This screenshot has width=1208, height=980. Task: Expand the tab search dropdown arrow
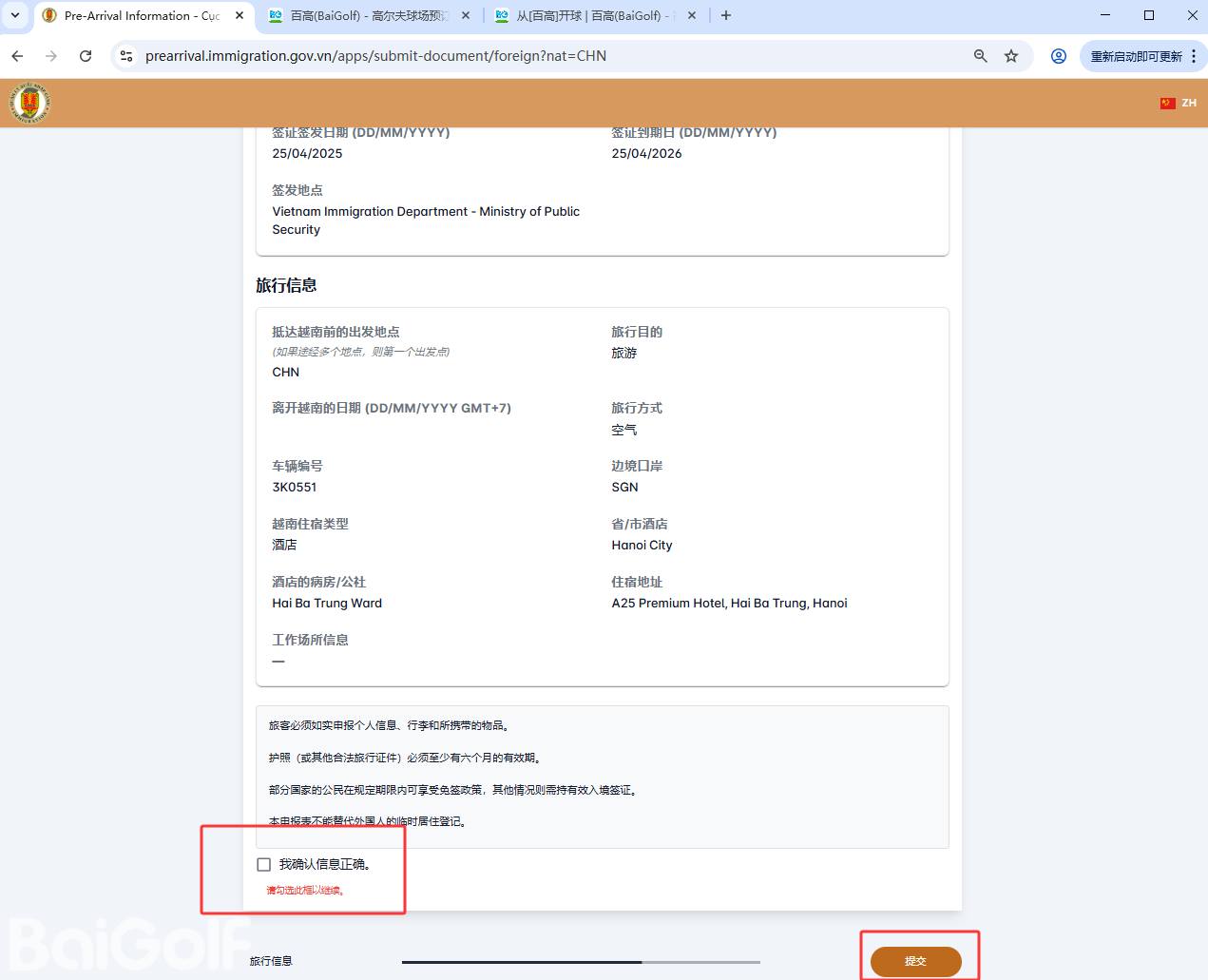[x=15, y=15]
